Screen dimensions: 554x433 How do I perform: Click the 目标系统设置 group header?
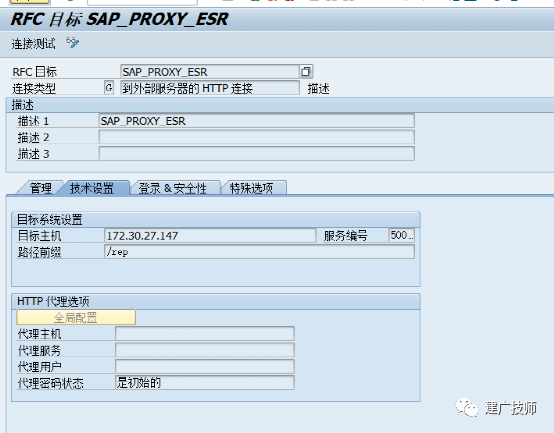(216, 220)
